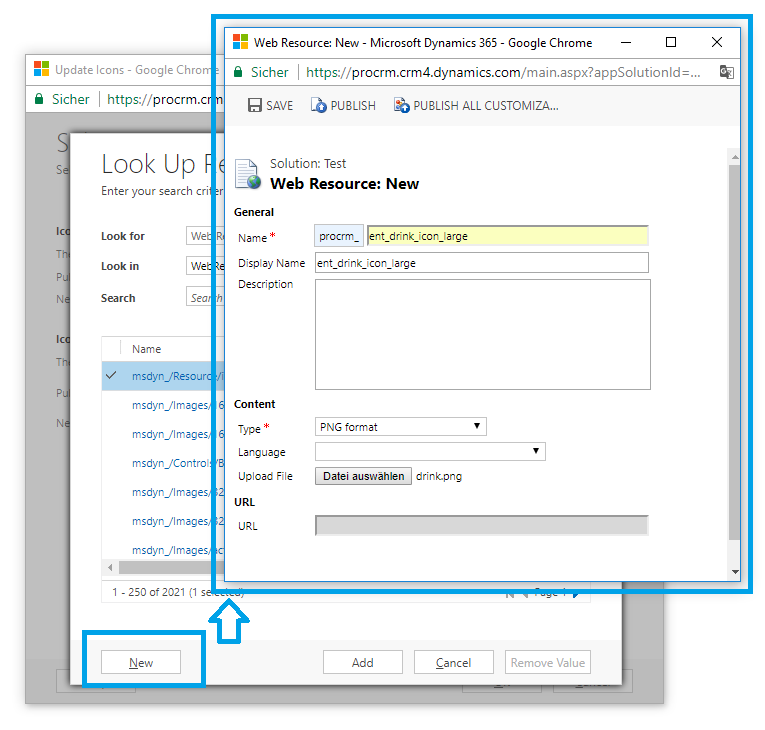Image resolution: width=765 pixels, height=730 pixels.
Task: Click into the Display Name text field
Action: click(481, 263)
